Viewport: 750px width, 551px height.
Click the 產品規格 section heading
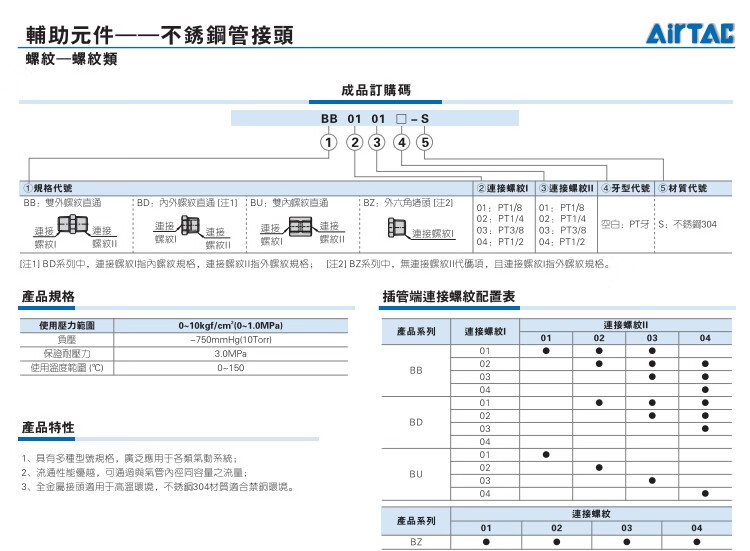(48, 297)
